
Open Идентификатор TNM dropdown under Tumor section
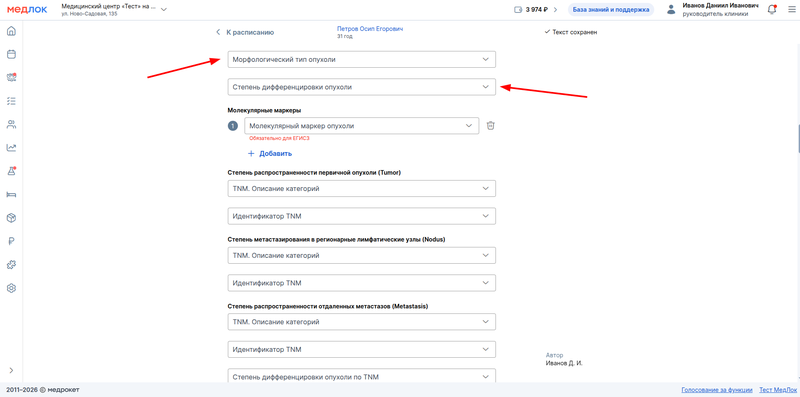(362, 216)
